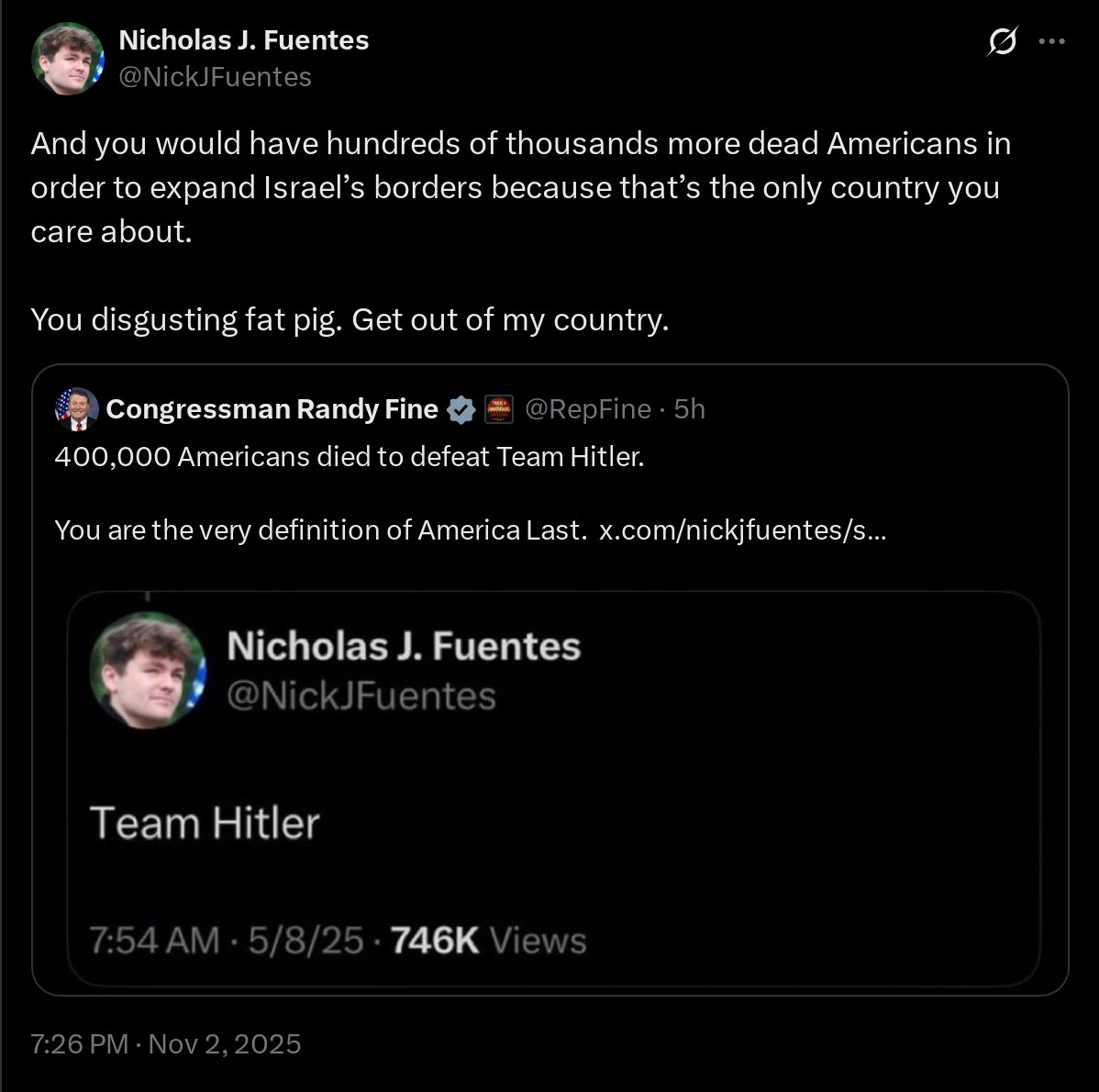Image resolution: width=1099 pixels, height=1092 pixels.
Task: Click the 7:26 PM · Nov 2, 2025 timestamp
Action: (165, 1044)
